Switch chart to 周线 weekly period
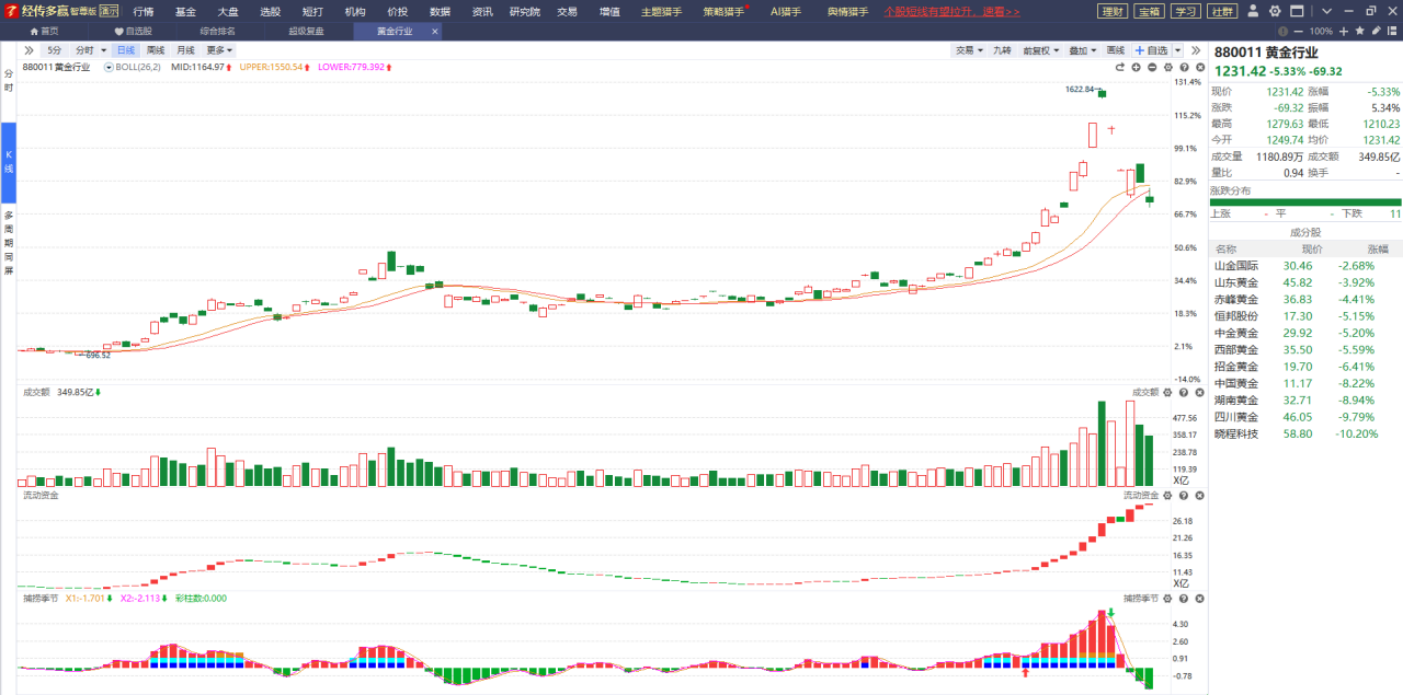1403x696 pixels. (155, 50)
